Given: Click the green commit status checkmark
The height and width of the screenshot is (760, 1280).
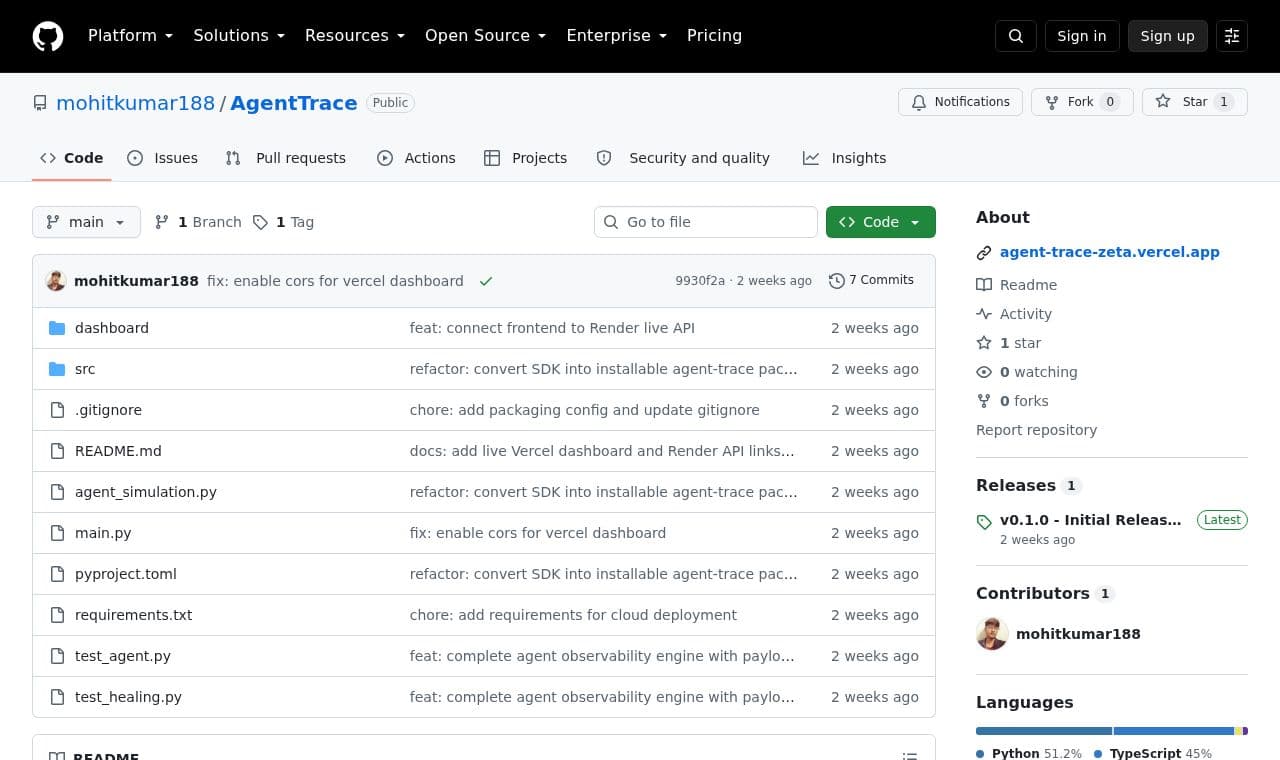Looking at the screenshot, I should point(486,281).
